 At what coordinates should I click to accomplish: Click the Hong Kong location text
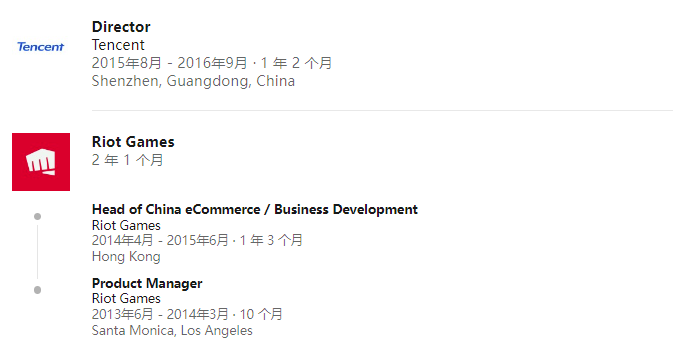tap(126, 256)
